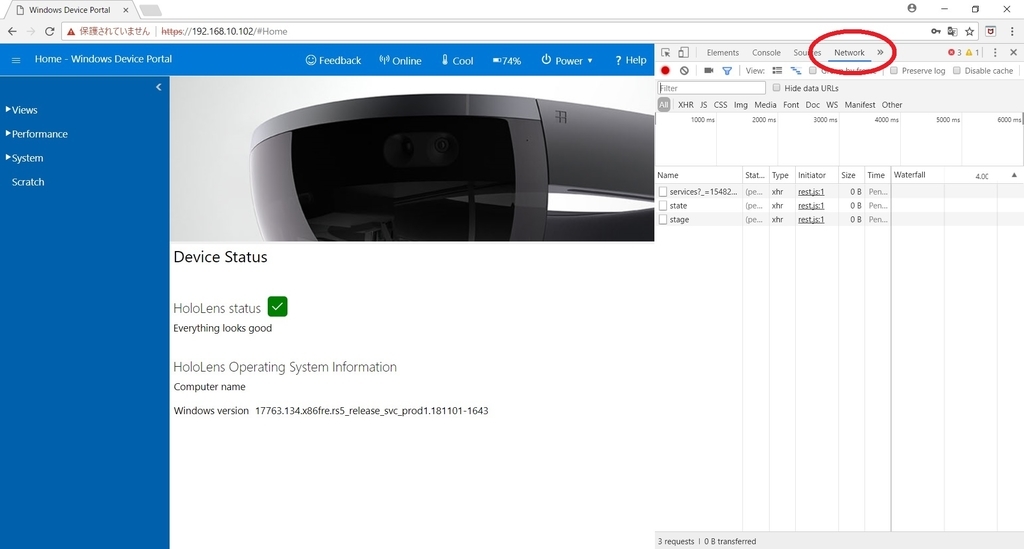Open the DevTools customize three-dot menu
Screen dimensions: 1024x549
click(995, 53)
